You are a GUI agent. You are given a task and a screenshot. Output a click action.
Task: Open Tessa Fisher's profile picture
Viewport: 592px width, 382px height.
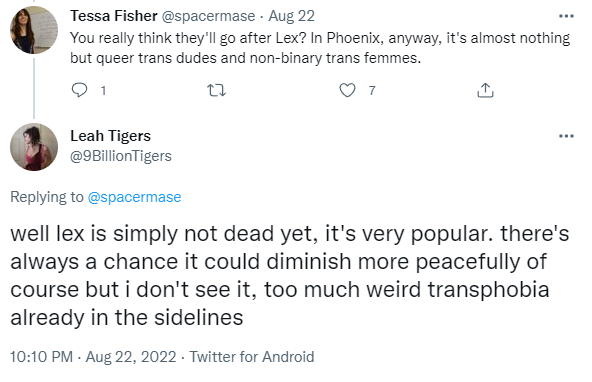34,30
